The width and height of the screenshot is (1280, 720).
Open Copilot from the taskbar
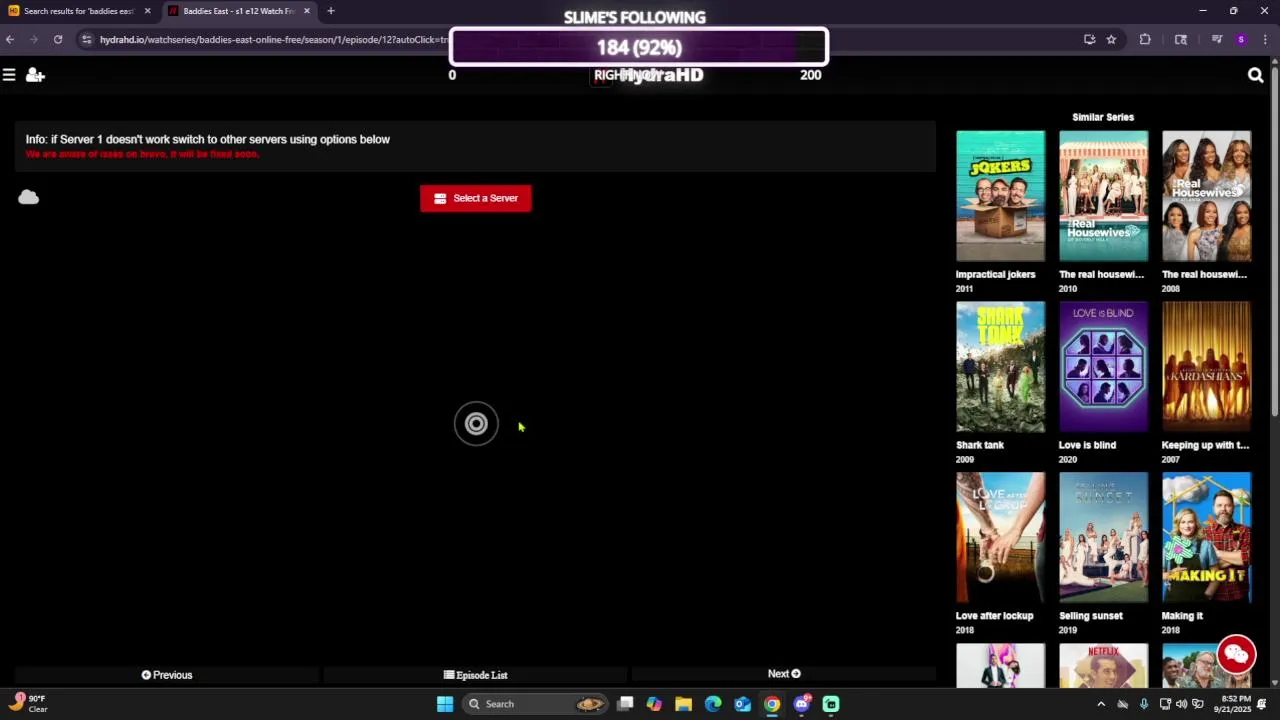pyautogui.click(x=654, y=704)
